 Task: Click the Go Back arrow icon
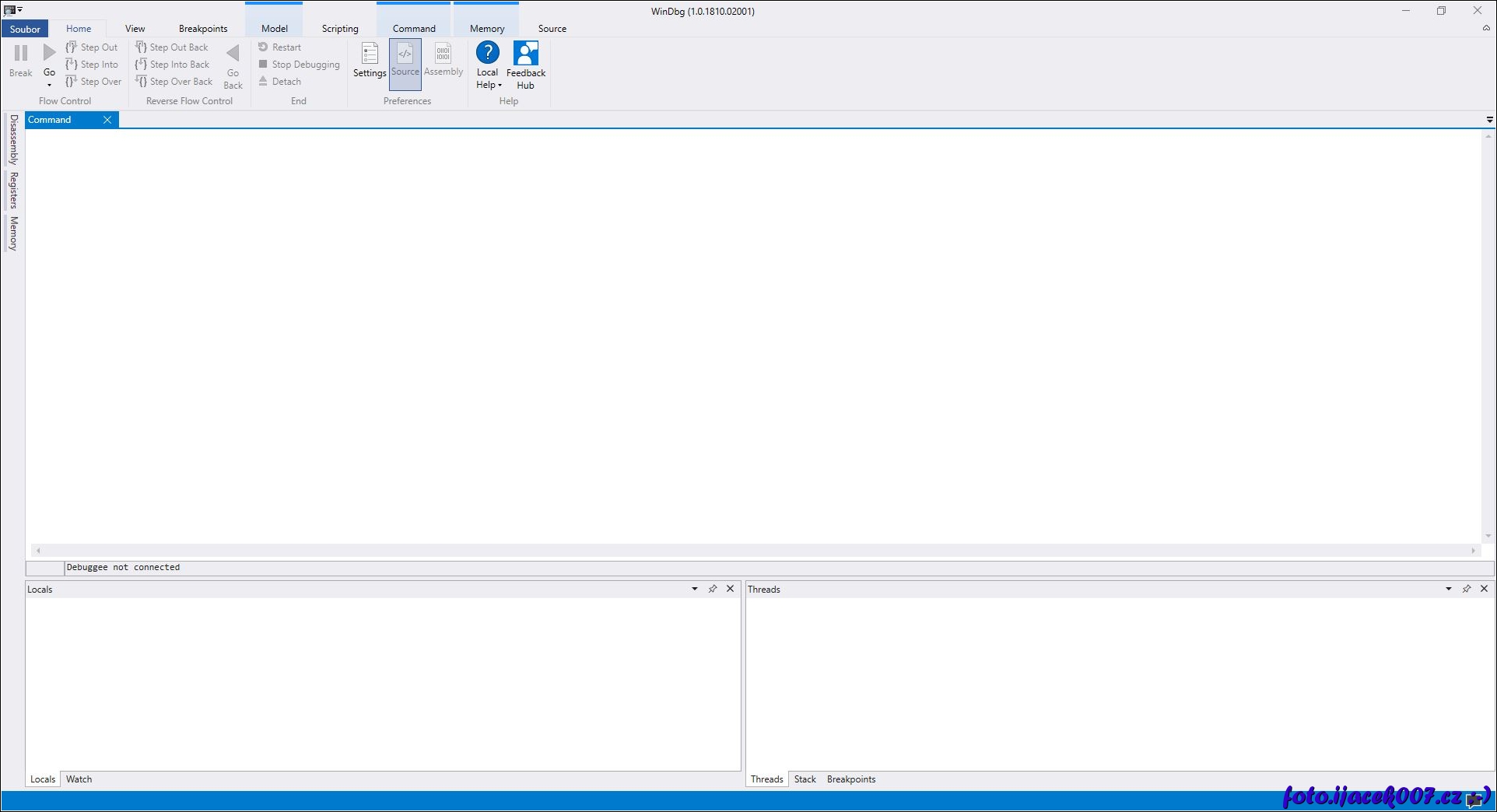[x=233, y=53]
